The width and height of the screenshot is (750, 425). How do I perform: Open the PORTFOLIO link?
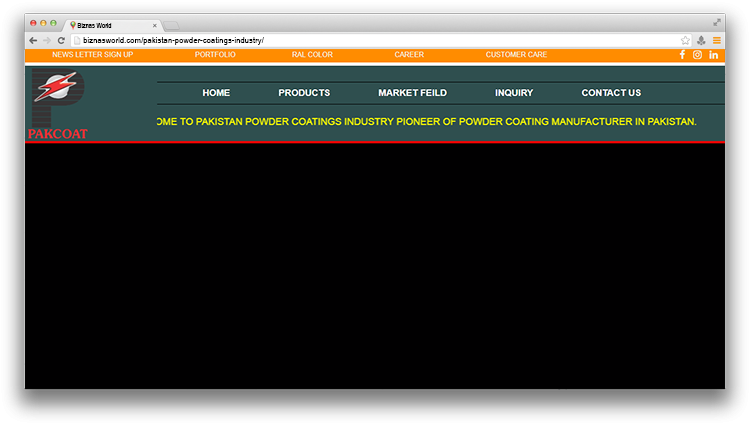click(x=215, y=55)
